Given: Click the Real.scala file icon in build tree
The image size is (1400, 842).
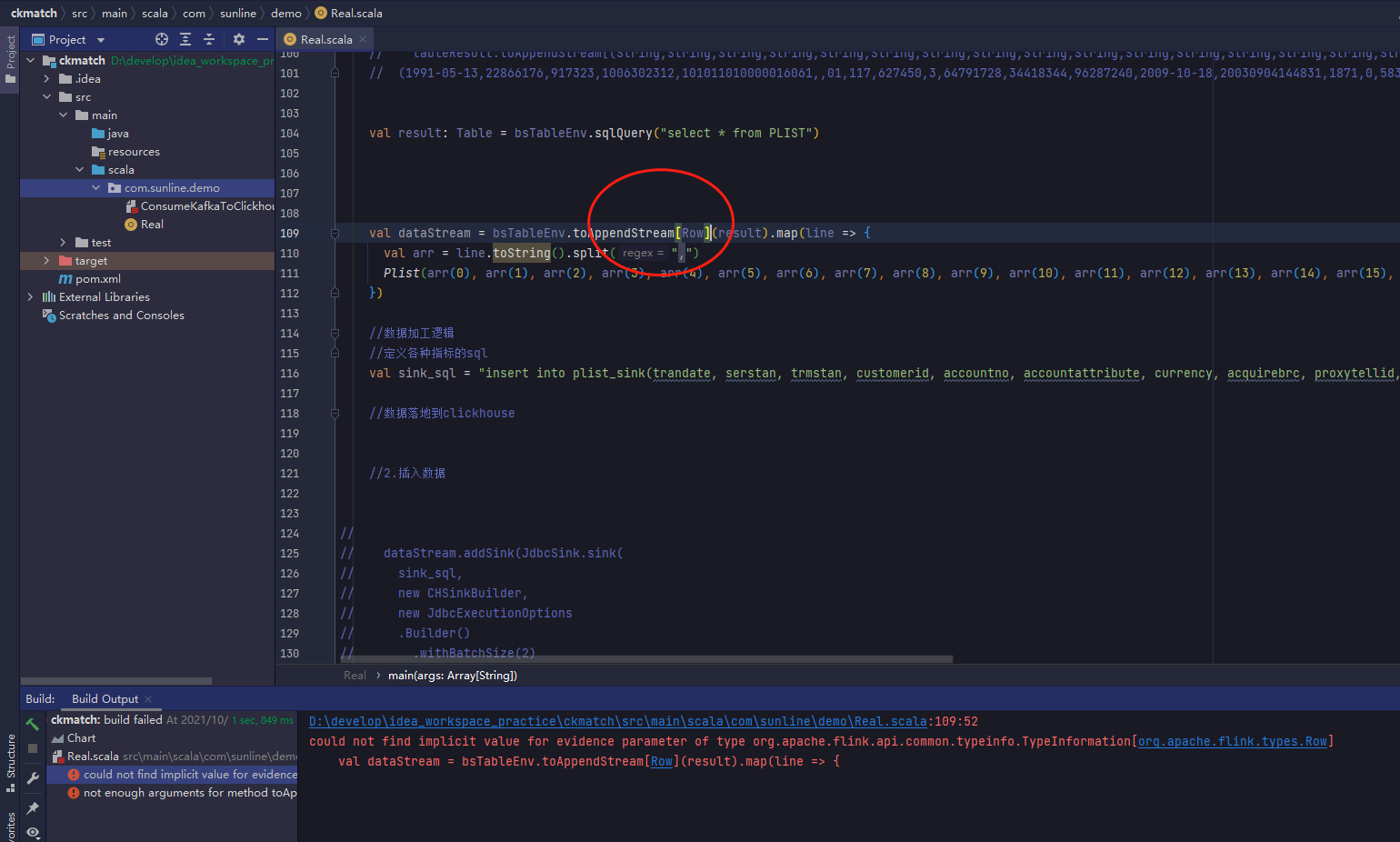Looking at the screenshot, I should tap(57, 757).
